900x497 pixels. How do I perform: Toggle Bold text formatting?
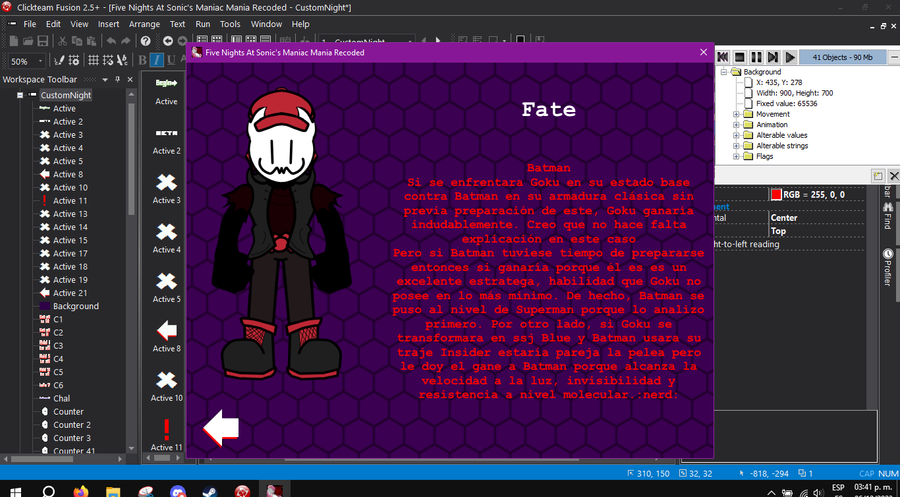[x=142, y=60]
